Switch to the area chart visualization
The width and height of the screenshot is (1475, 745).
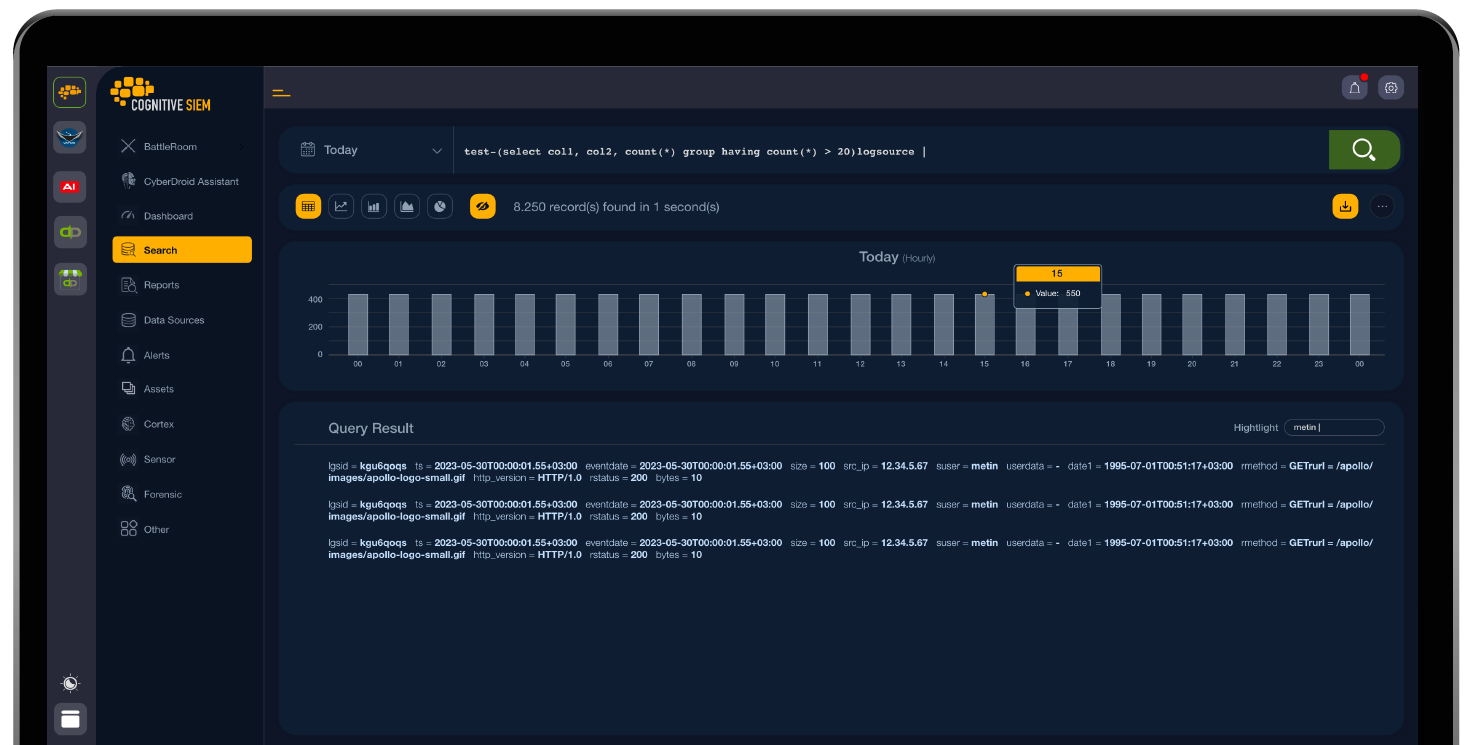pos(406,206)
